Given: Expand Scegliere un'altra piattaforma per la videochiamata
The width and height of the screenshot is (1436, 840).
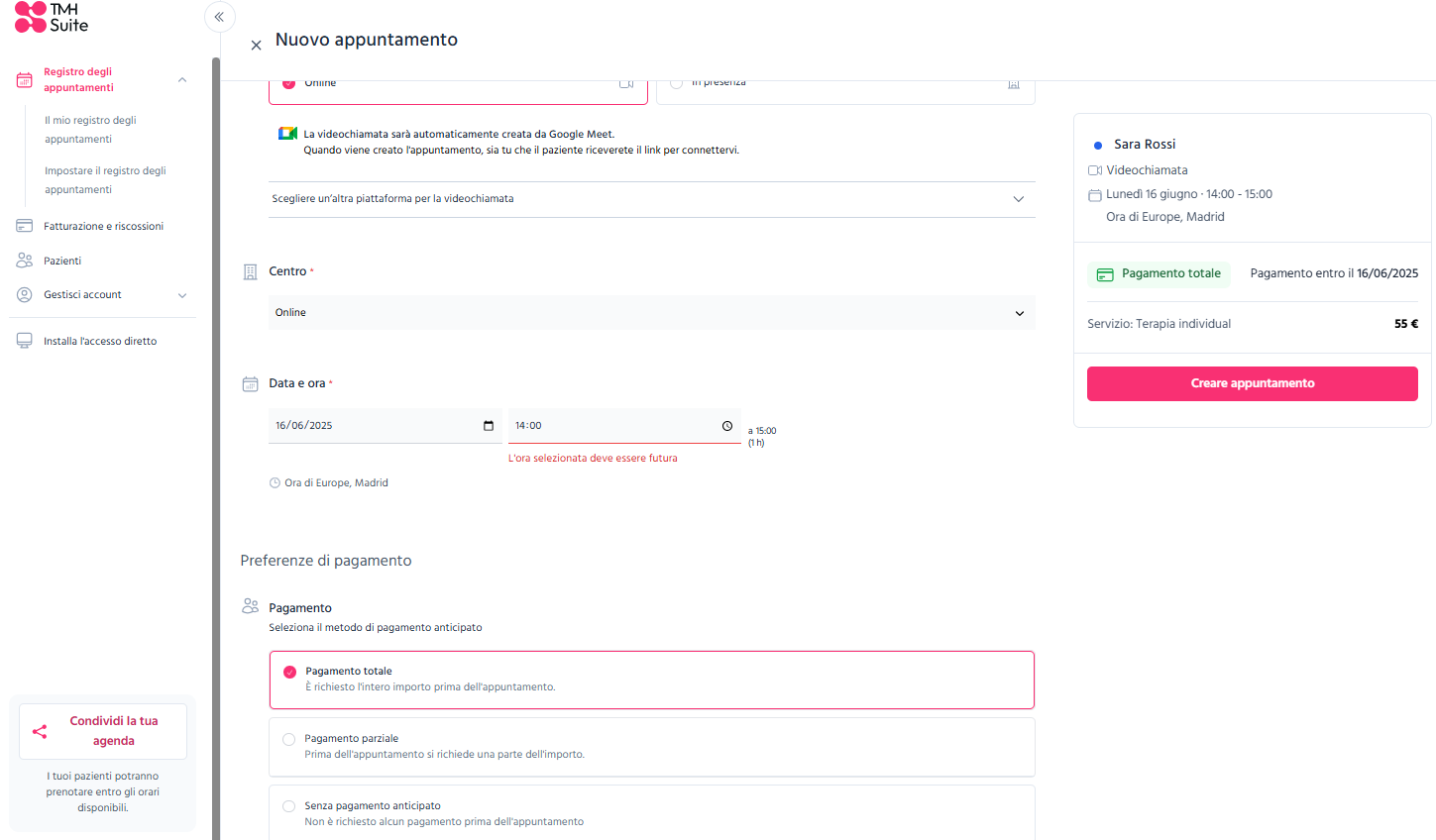Looking at the screenshot, I should tap(651, 199).
